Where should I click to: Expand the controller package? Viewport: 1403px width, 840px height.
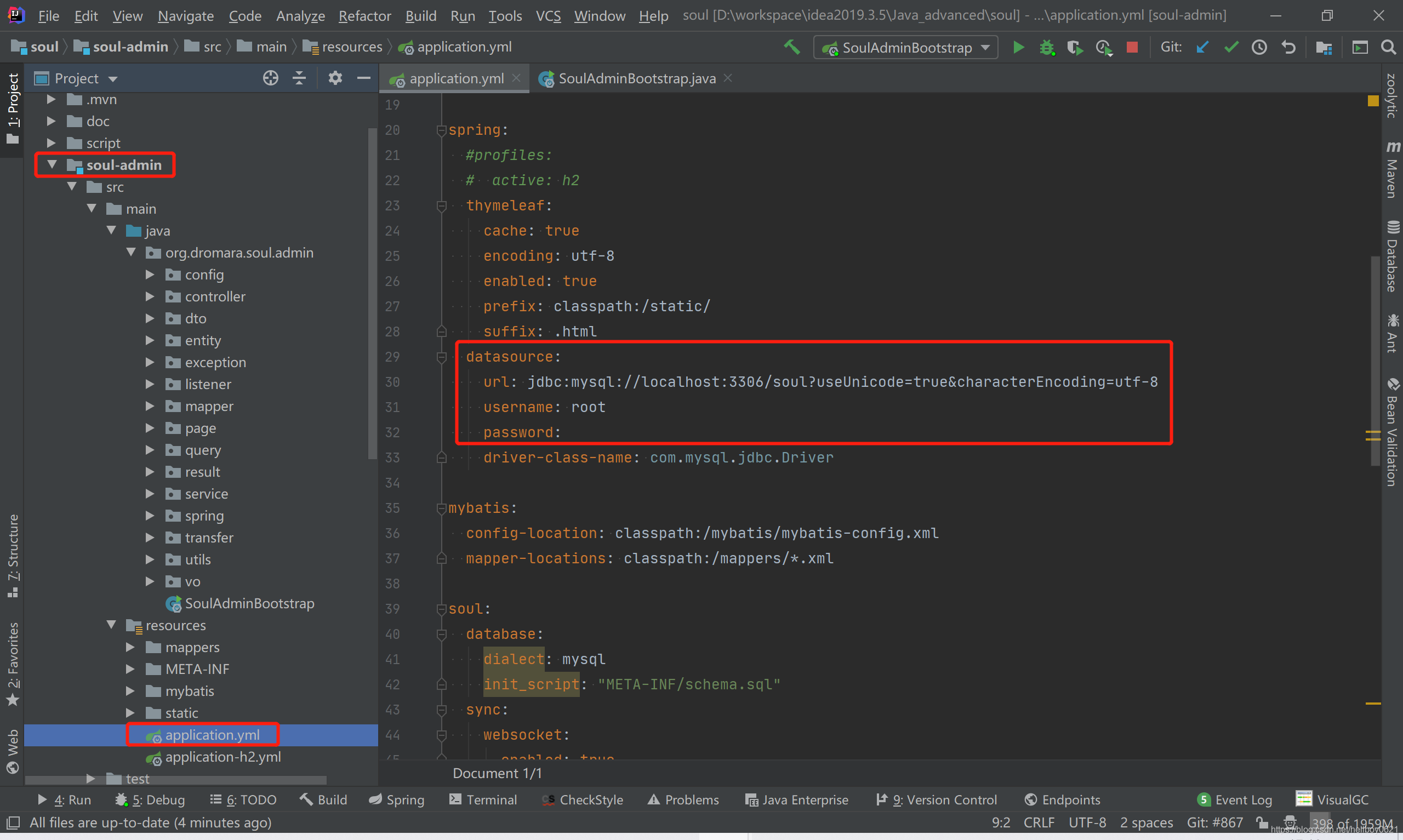click(150, 296)
